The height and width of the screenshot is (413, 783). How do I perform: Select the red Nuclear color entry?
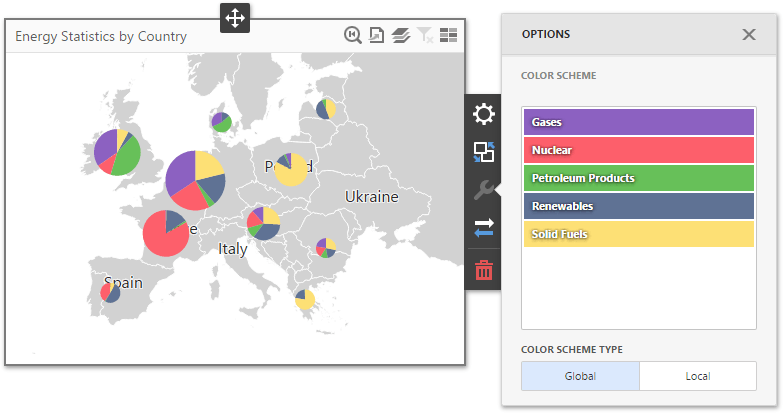(638, 150)
